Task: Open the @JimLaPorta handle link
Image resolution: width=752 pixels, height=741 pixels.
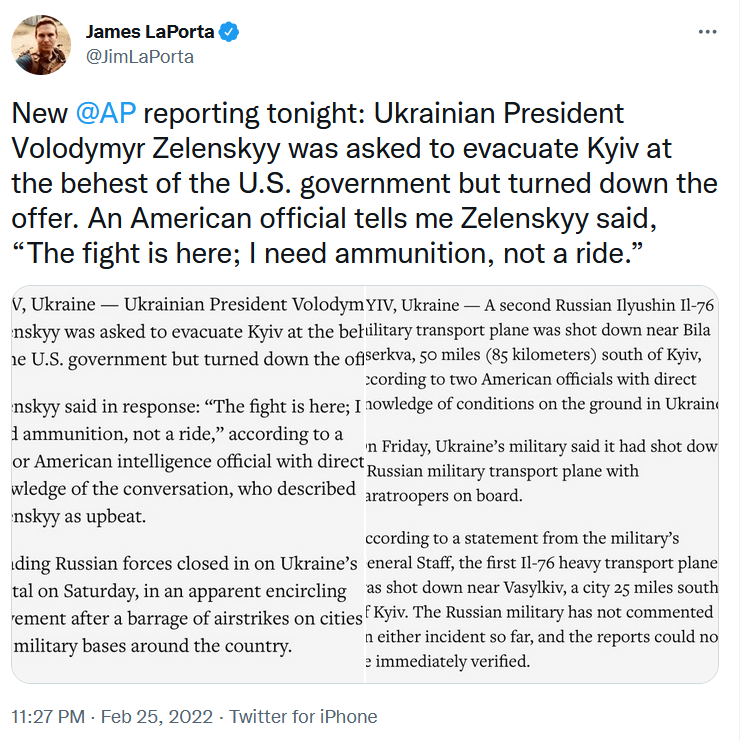Action: (139, 56)
